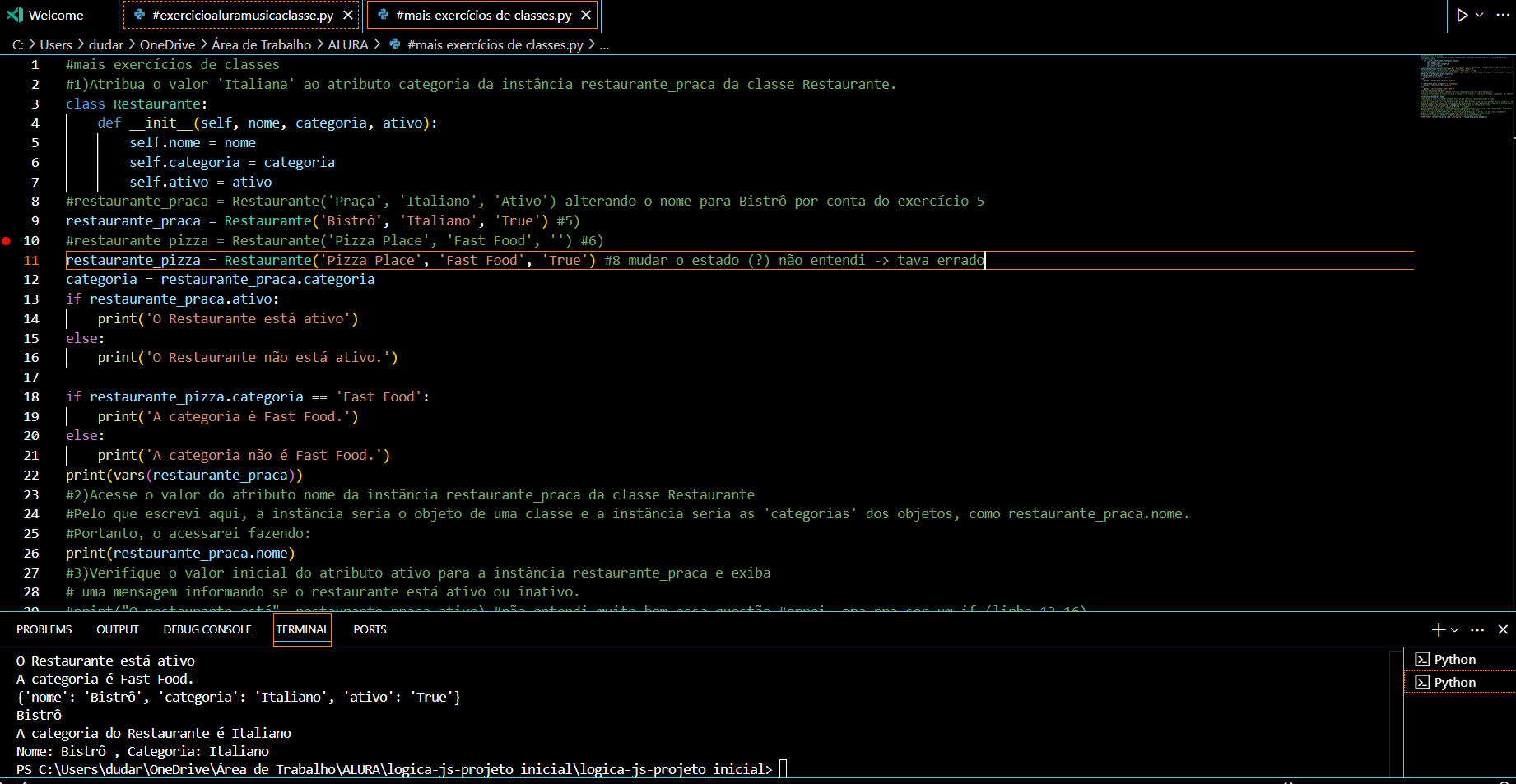
Task: Close the #mais exercícios de classes.py tab
Action: click(x=586, y=15)
